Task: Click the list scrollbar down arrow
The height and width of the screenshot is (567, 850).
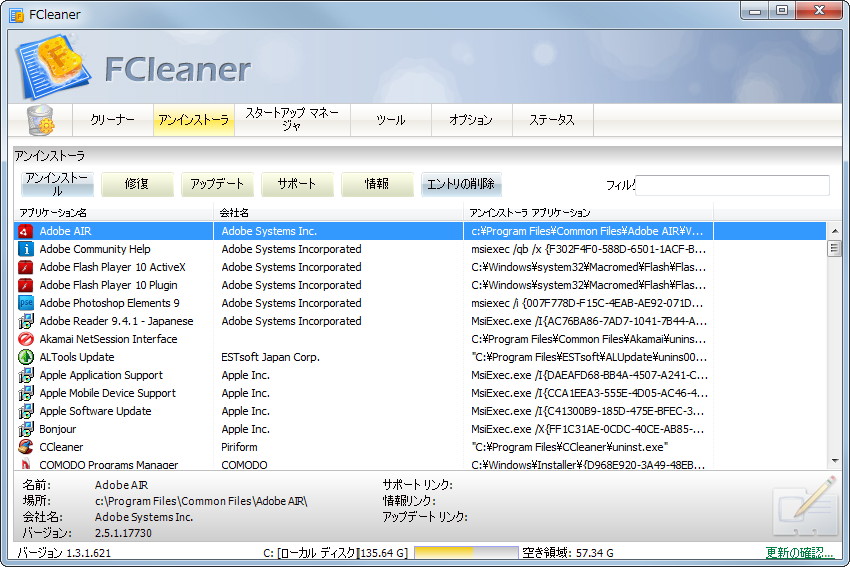Action: click(x=835, y=461)
